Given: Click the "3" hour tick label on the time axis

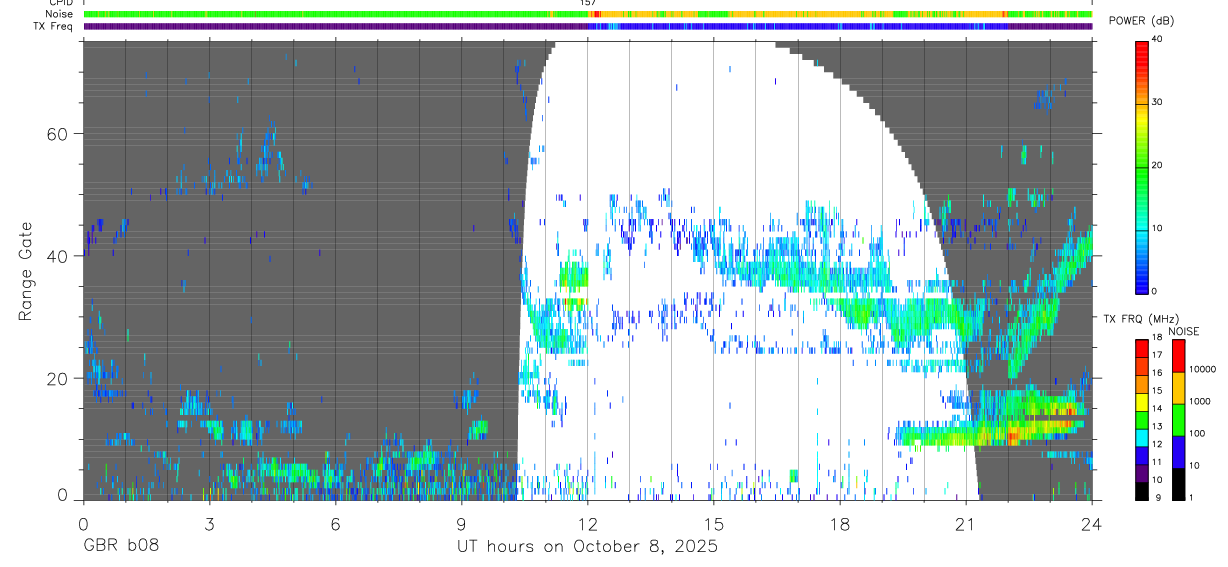Looking at the screenshot, I should [209, 523].
